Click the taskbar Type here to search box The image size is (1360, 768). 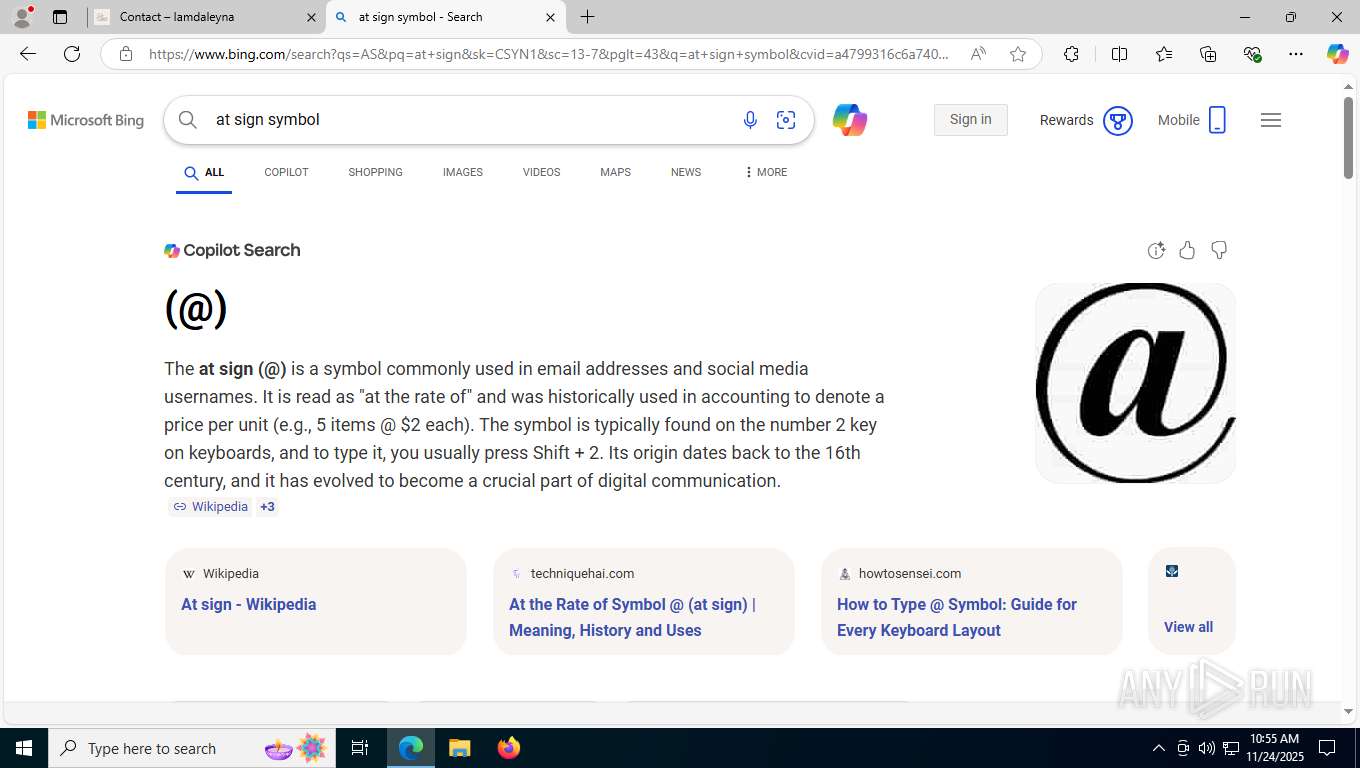click(192, 748)
